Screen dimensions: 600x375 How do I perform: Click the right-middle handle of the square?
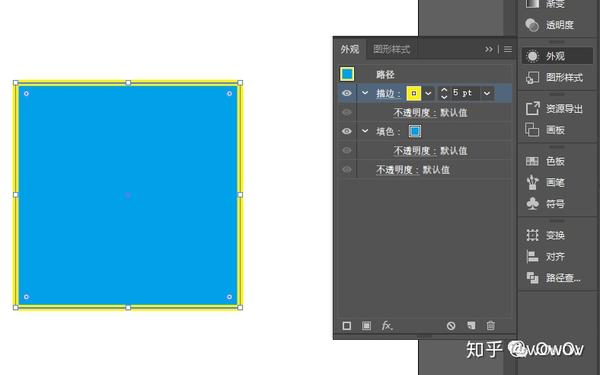240,195
